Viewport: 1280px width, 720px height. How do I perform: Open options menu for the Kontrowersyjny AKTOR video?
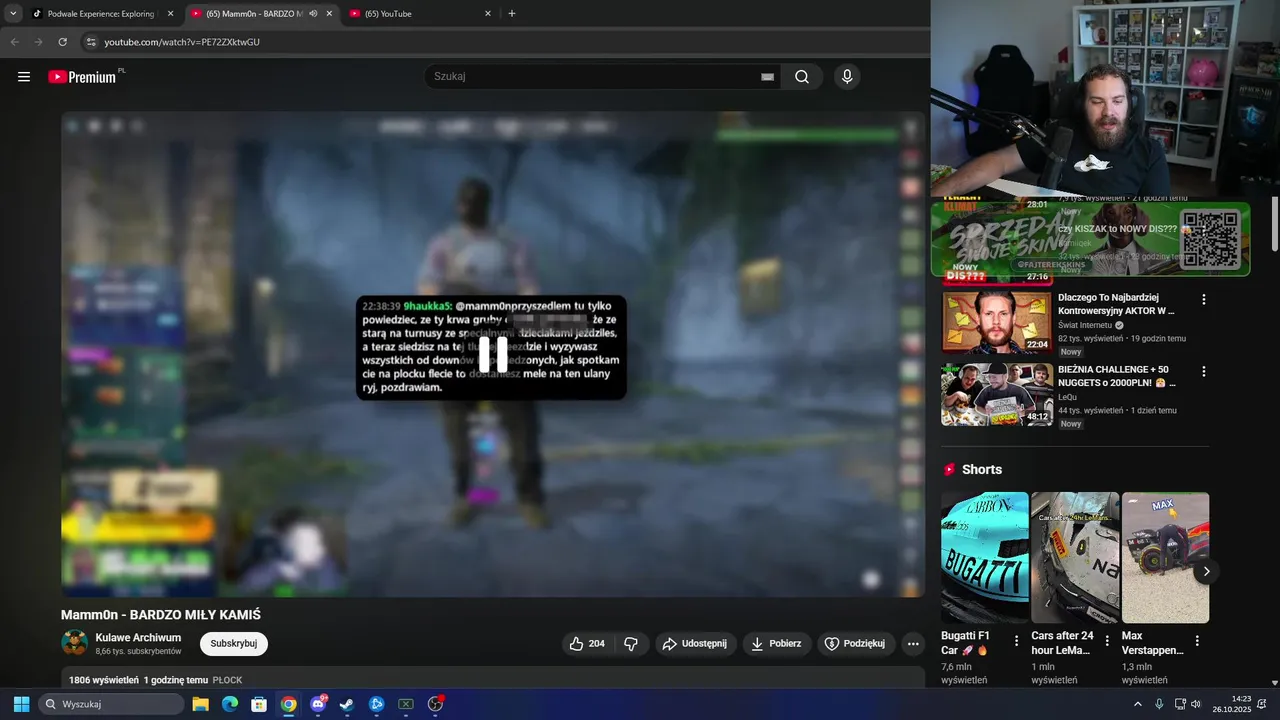coord(1204,299)
